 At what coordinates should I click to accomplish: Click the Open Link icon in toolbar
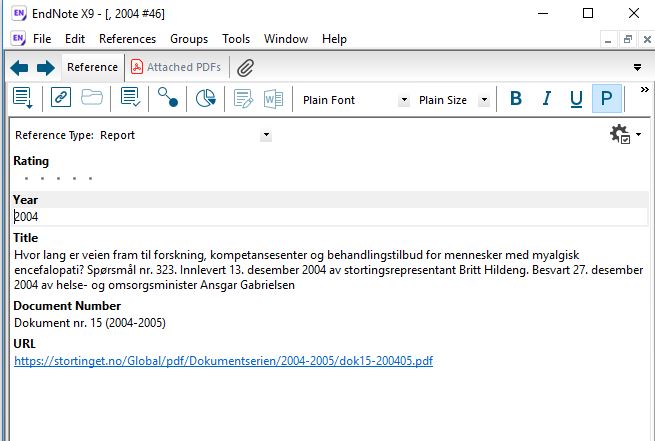[x=61, y=98]
